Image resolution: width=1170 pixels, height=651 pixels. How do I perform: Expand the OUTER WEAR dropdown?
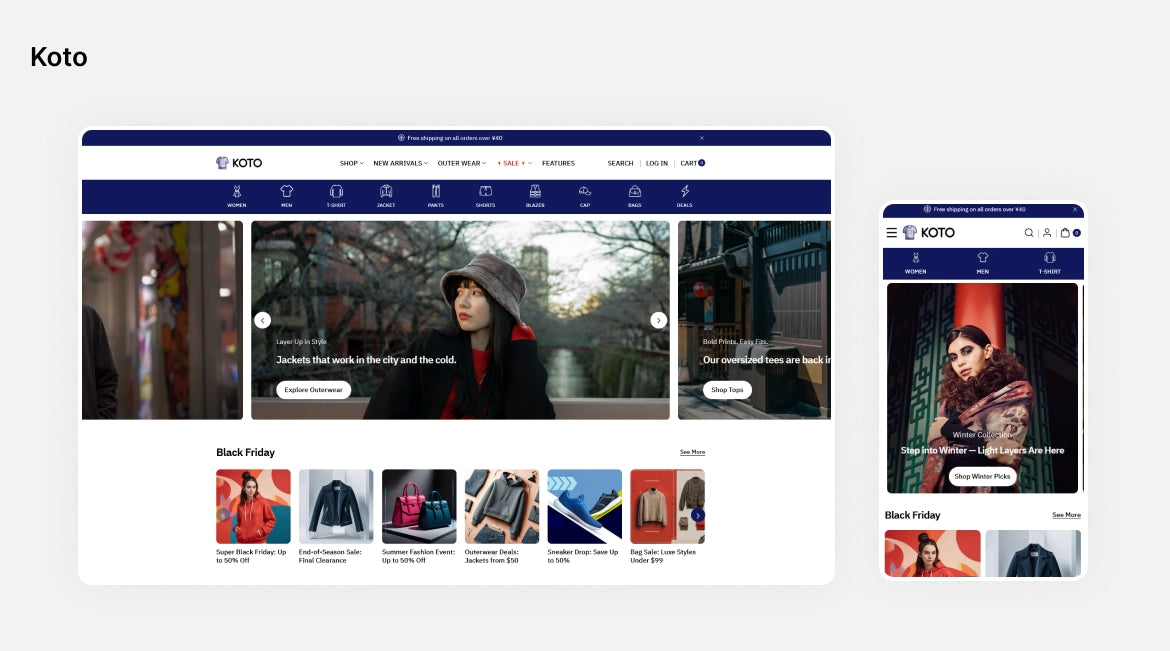pos(462,163)
